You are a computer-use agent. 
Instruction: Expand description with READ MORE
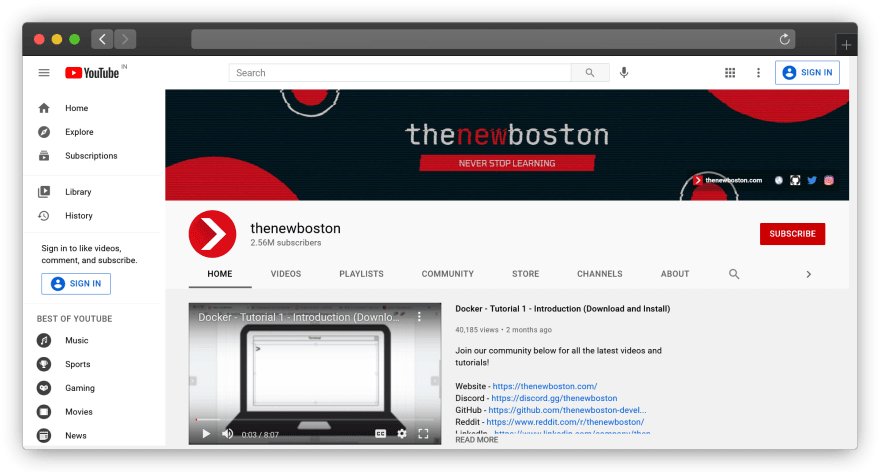[476, 440]
